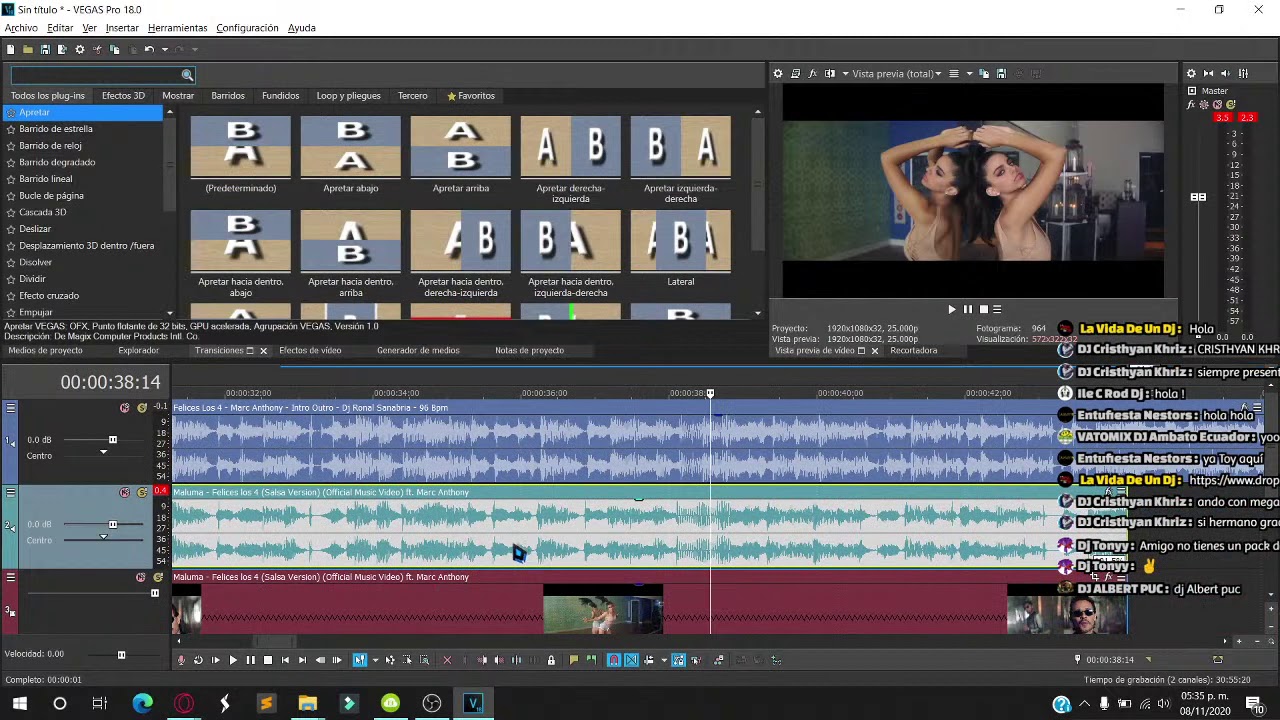Screen dimensions: 1280x720
Task: Toggle Master bus solo icon
Action: 1233,104
